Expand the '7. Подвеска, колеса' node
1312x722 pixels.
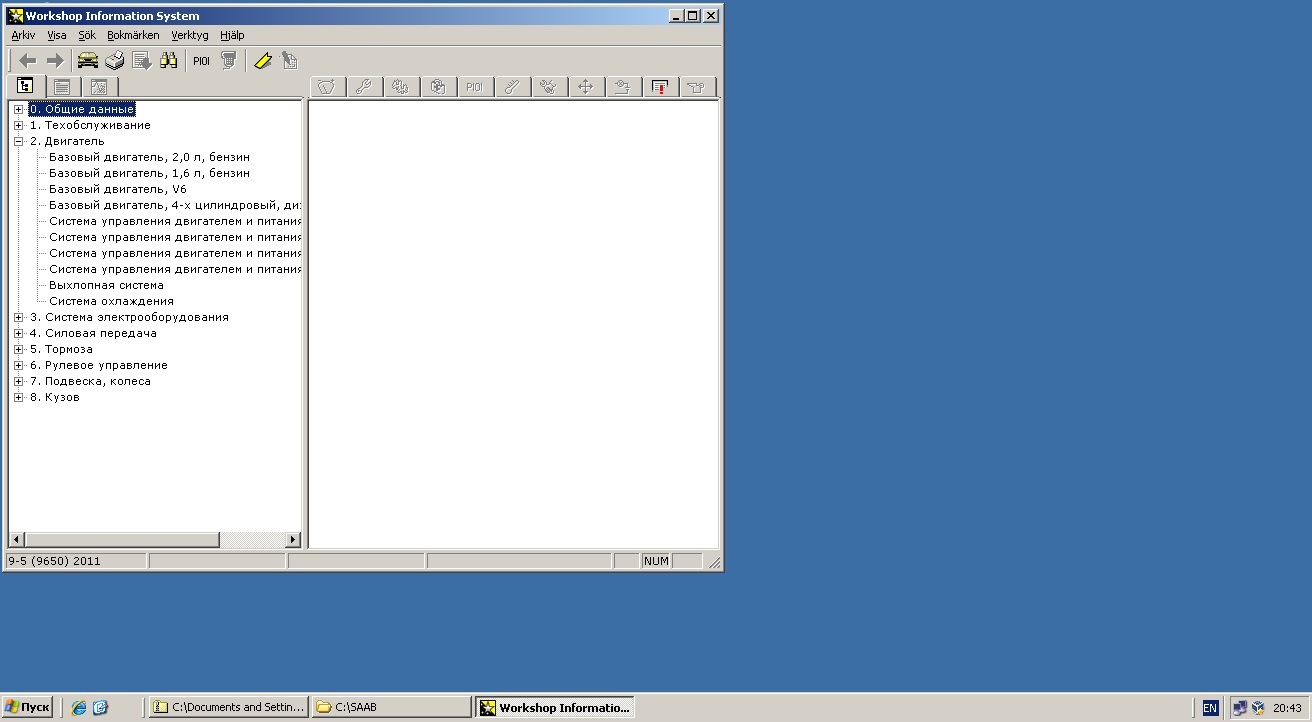pyautogui.click(x=19, y=381)
